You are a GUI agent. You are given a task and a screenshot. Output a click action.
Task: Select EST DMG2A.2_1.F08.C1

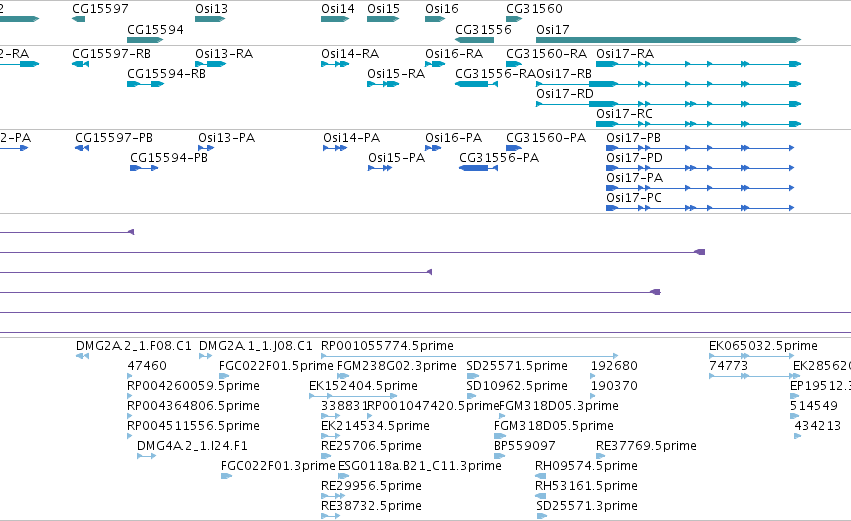[134, 346]
